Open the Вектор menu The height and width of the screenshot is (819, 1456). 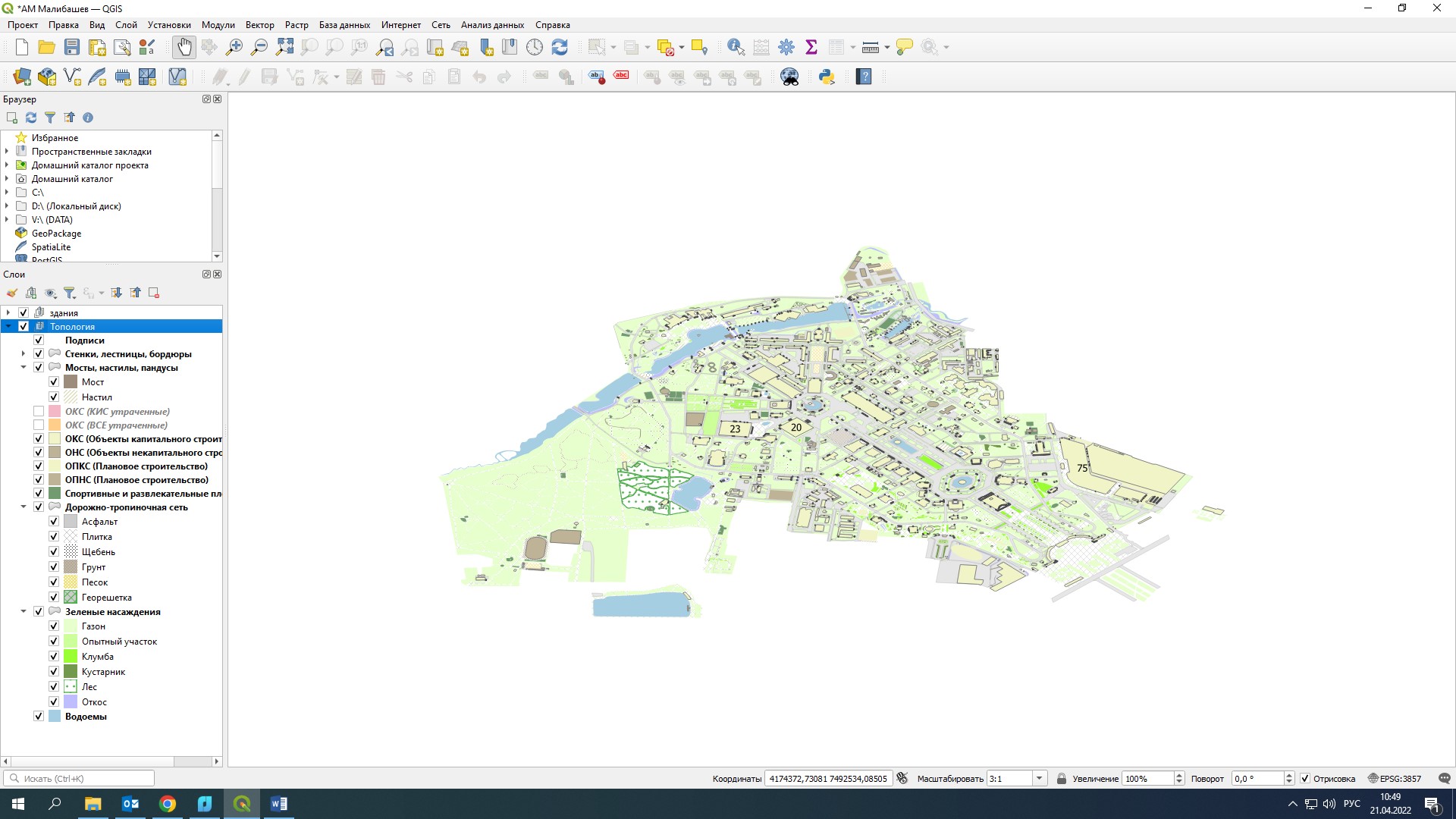(259, 25)
